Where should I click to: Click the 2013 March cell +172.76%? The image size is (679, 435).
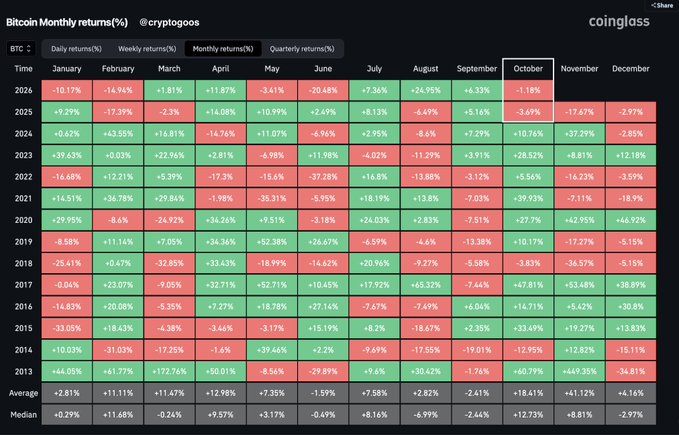tap(169, 371)
